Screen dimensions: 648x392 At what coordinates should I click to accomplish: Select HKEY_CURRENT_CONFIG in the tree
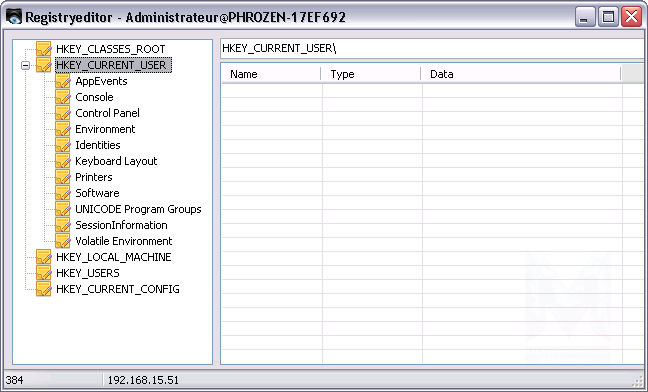point(118,289)
